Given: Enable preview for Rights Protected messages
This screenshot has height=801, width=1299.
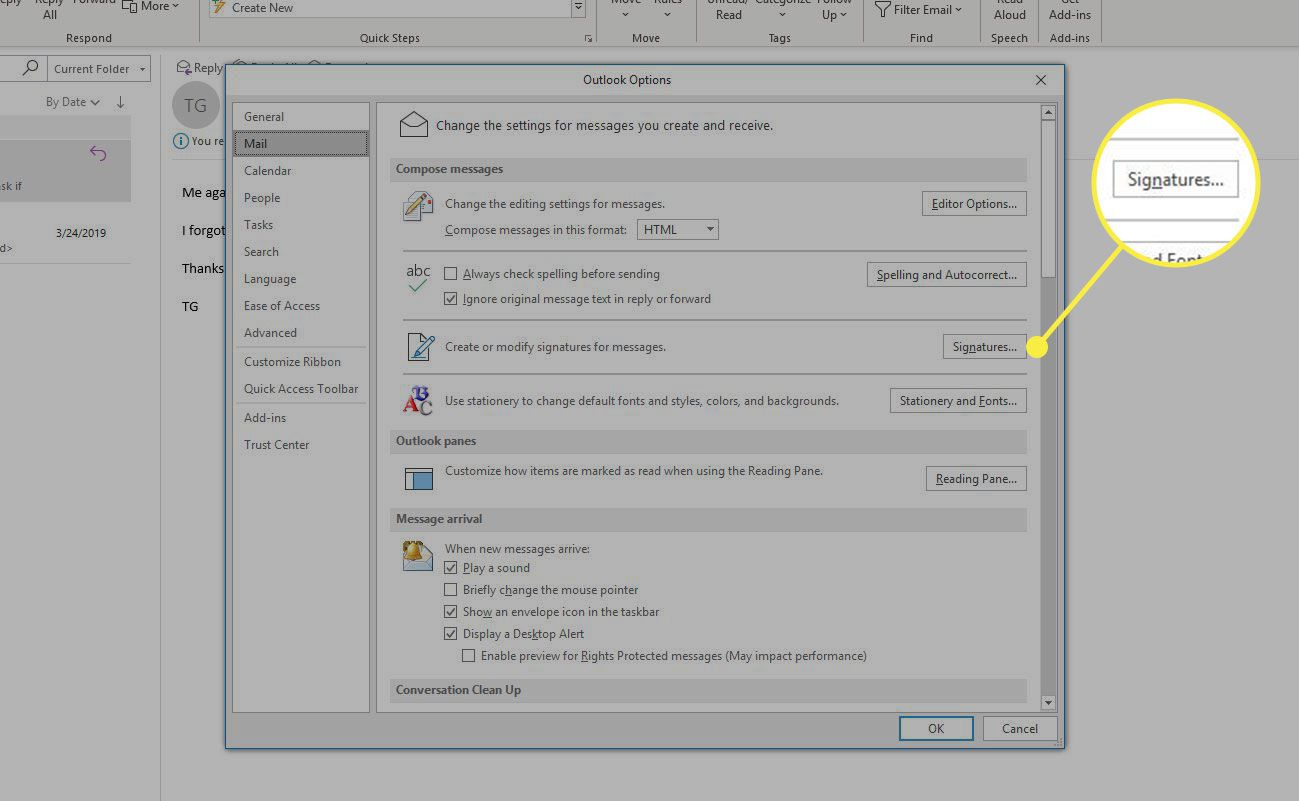Looking at the screenshot, I should click(469, 656).
